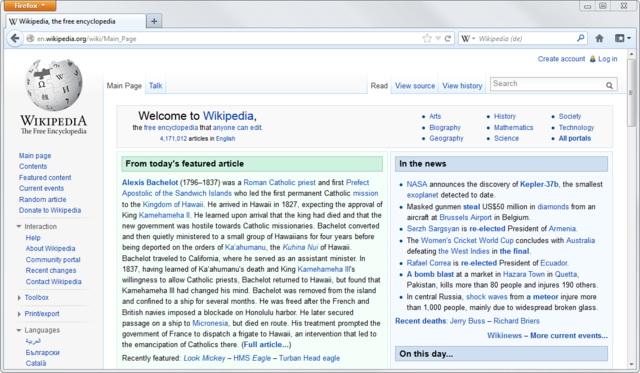Screen dimensions: 640x373
Task: Click the scrollbar down arrow
Action: tap(631, 364)
